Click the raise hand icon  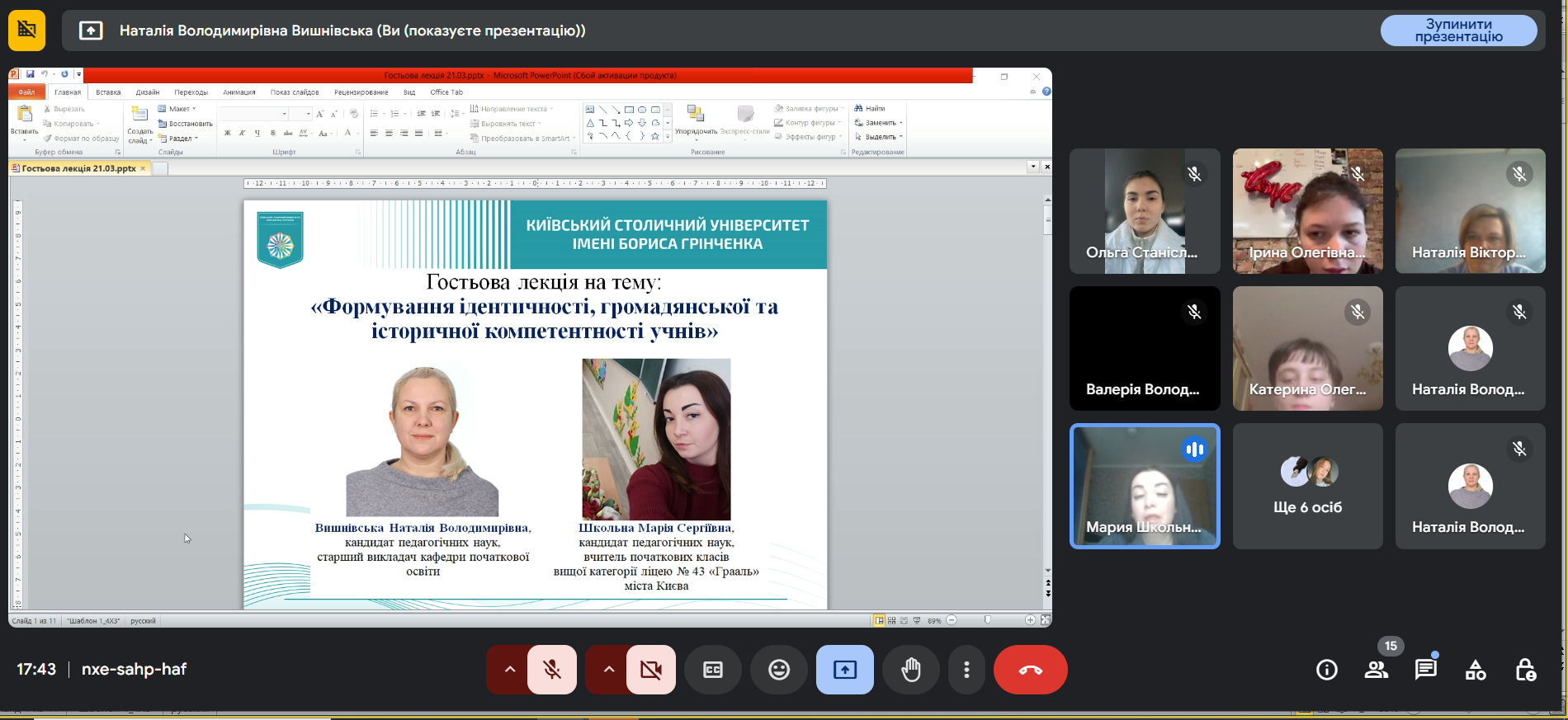910,670
